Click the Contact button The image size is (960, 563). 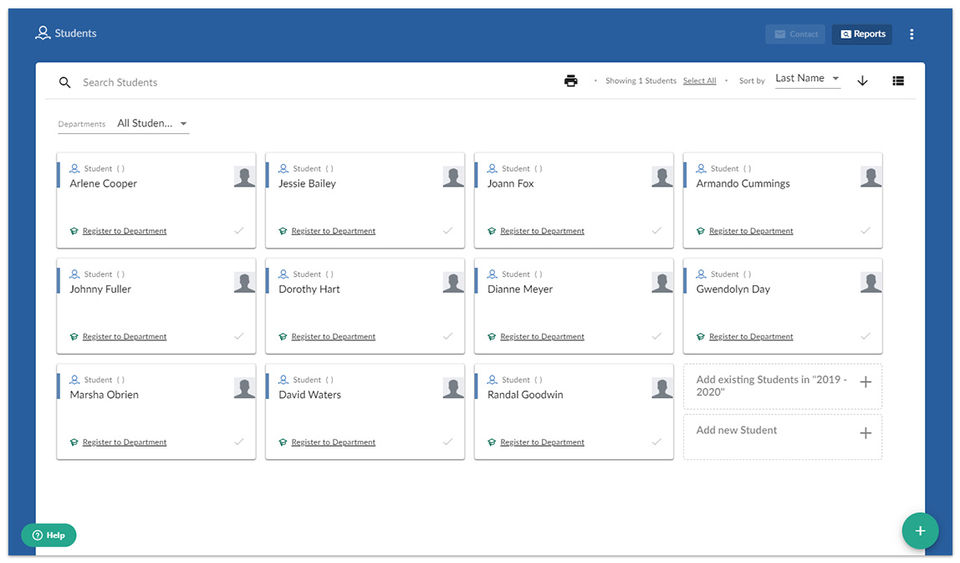click(795, 34)
